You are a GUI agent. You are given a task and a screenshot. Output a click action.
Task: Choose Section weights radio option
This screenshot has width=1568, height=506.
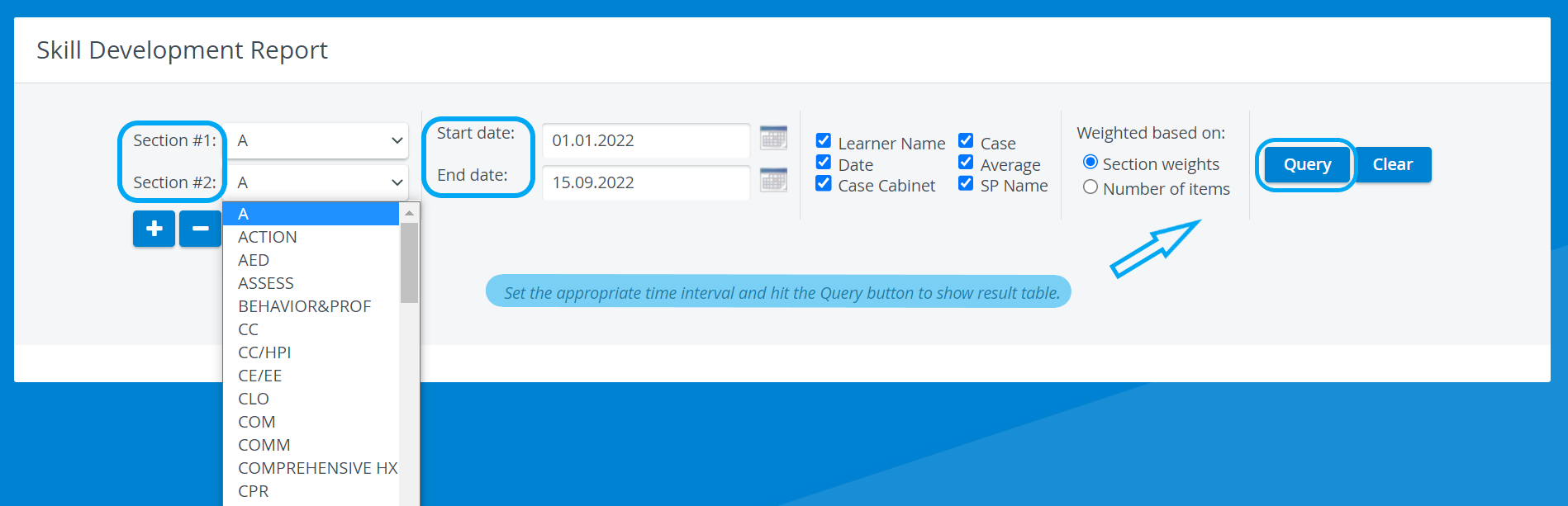coord(1090,162)
